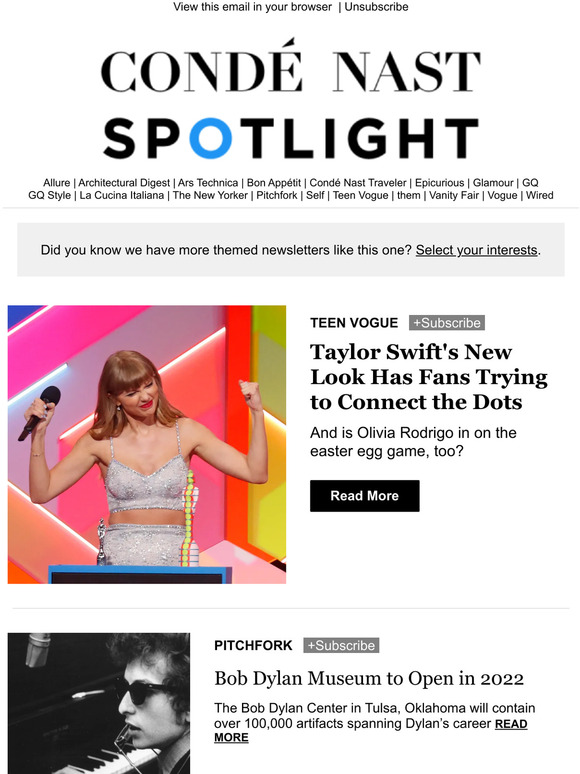Go to Bon Appétit link
The image size is (580, 774).
[x=273, y=183]
